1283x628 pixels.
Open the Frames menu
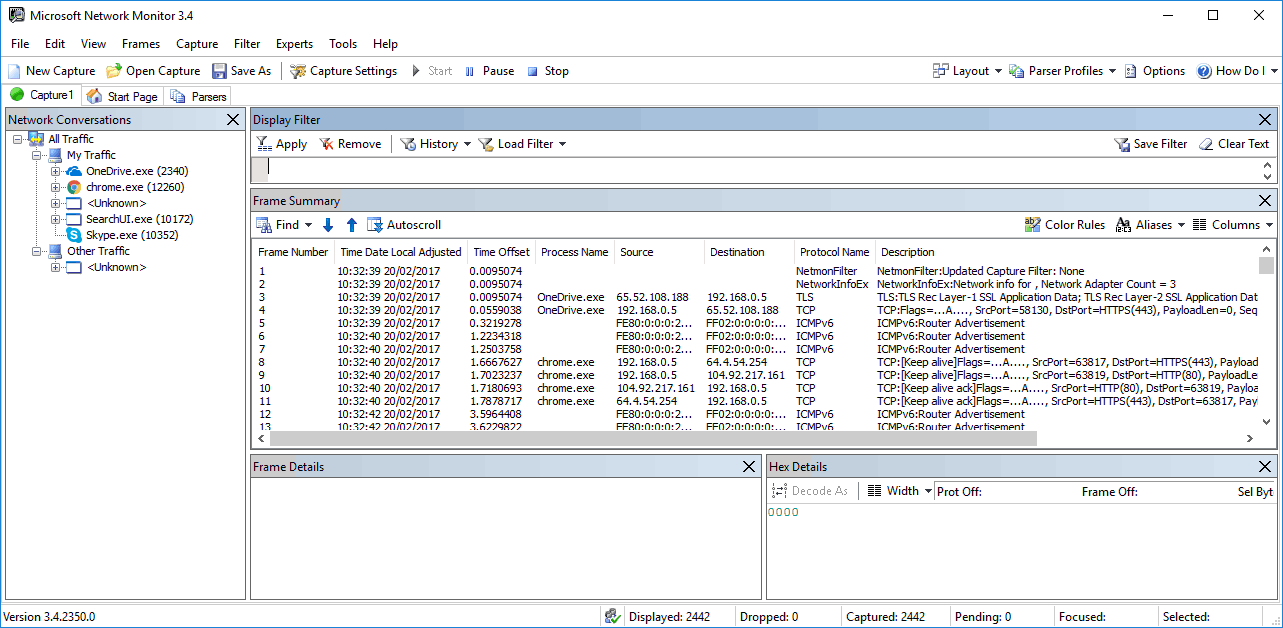pos(141,44)
